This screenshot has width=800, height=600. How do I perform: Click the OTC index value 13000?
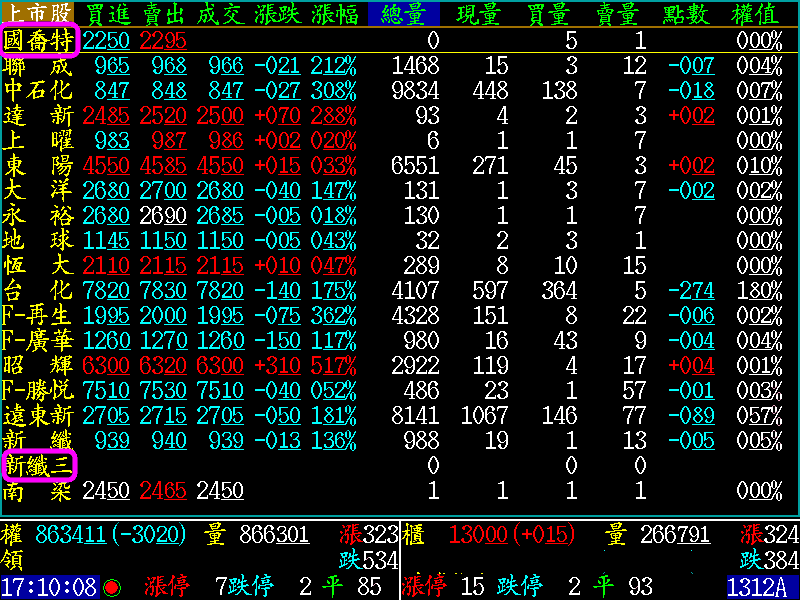coord(480,536)
